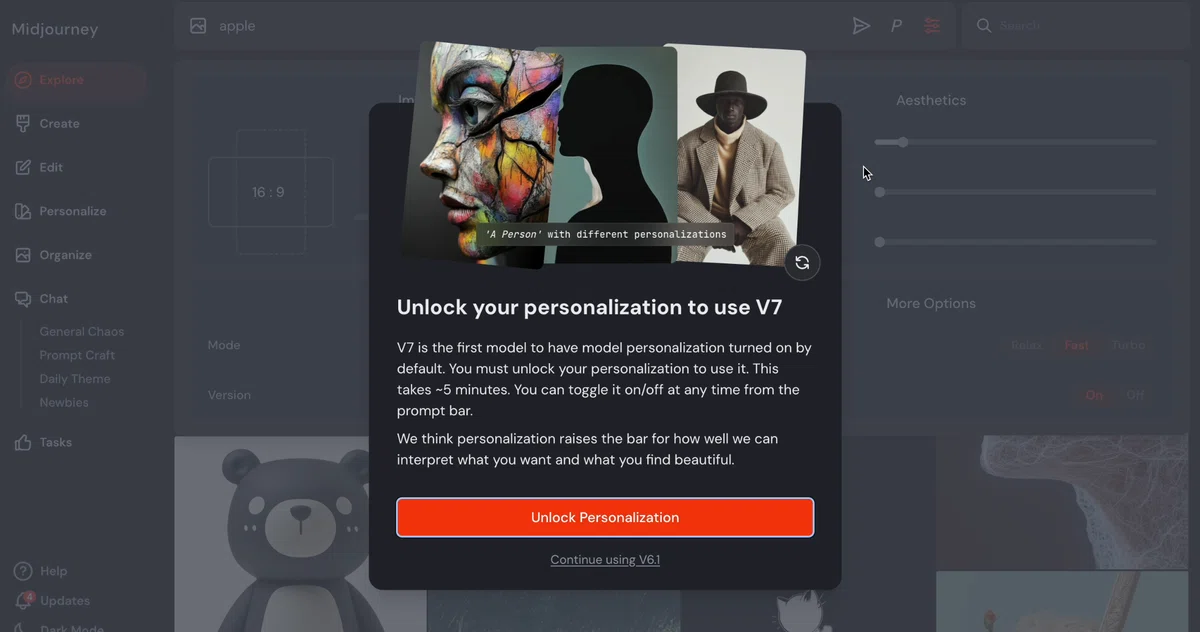Click the Help question mark icon
Screen dimensions: 1200x632
coord(23,572)
